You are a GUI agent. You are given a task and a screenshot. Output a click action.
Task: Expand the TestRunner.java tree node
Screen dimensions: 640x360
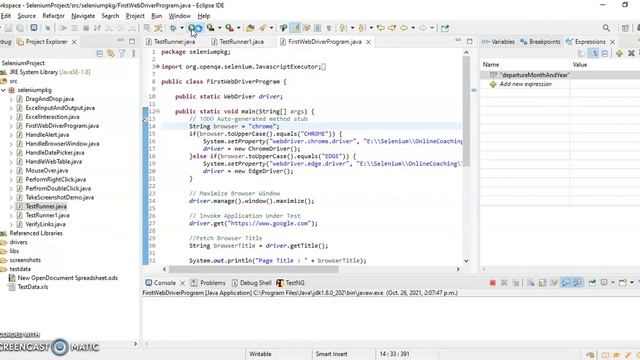(11, 207)
